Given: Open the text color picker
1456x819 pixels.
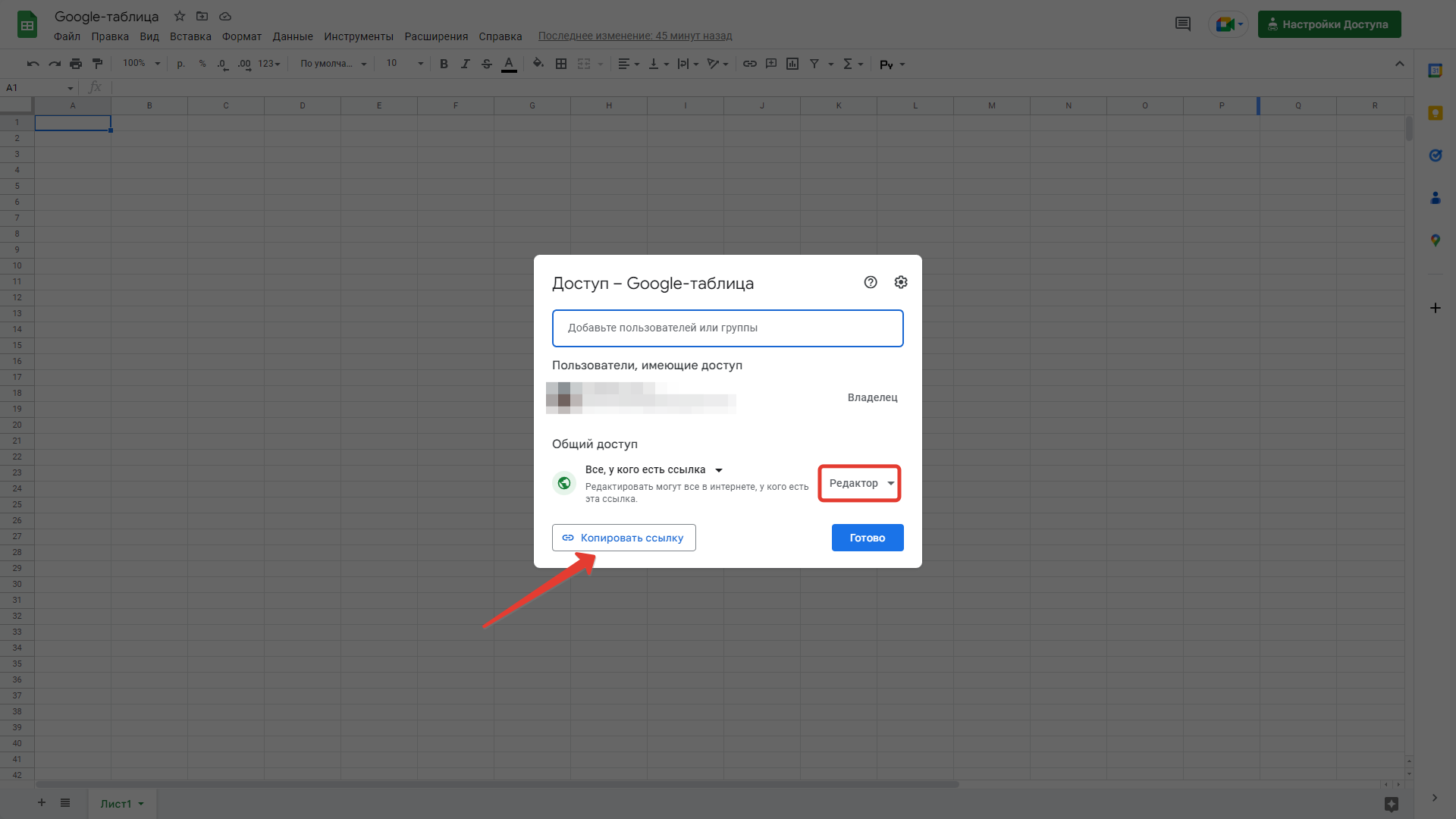Looking at the screenshot, I should [x=509, y=64].
